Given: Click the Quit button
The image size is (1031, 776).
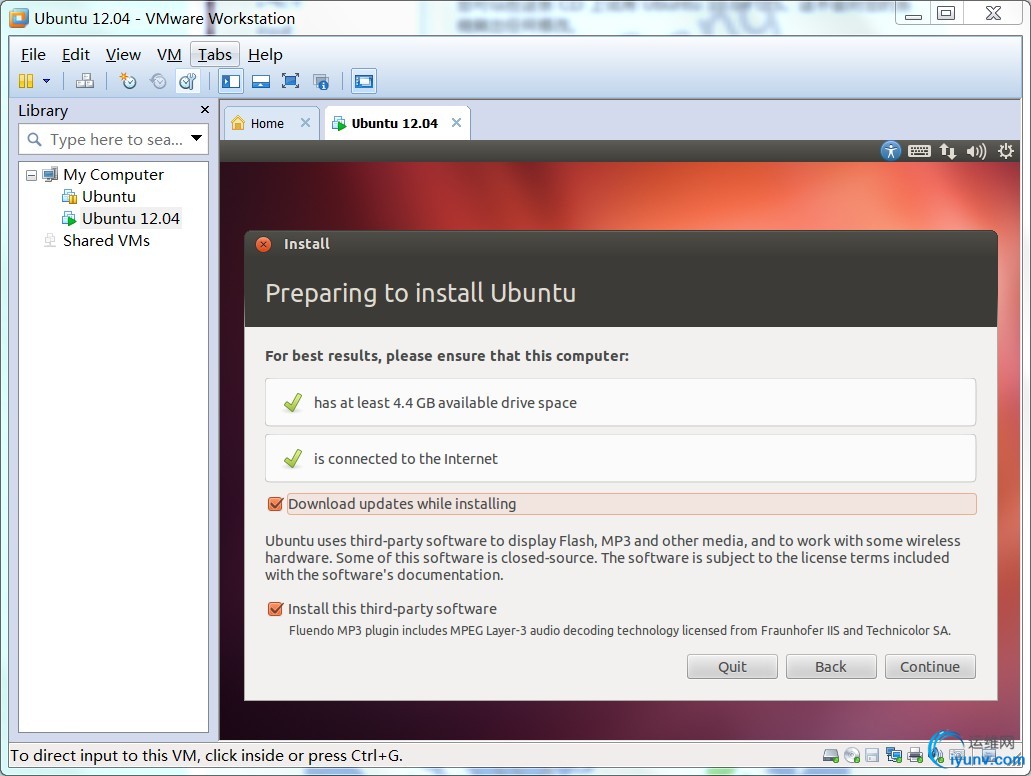Looking at the screenshot, I should [732, 667].
